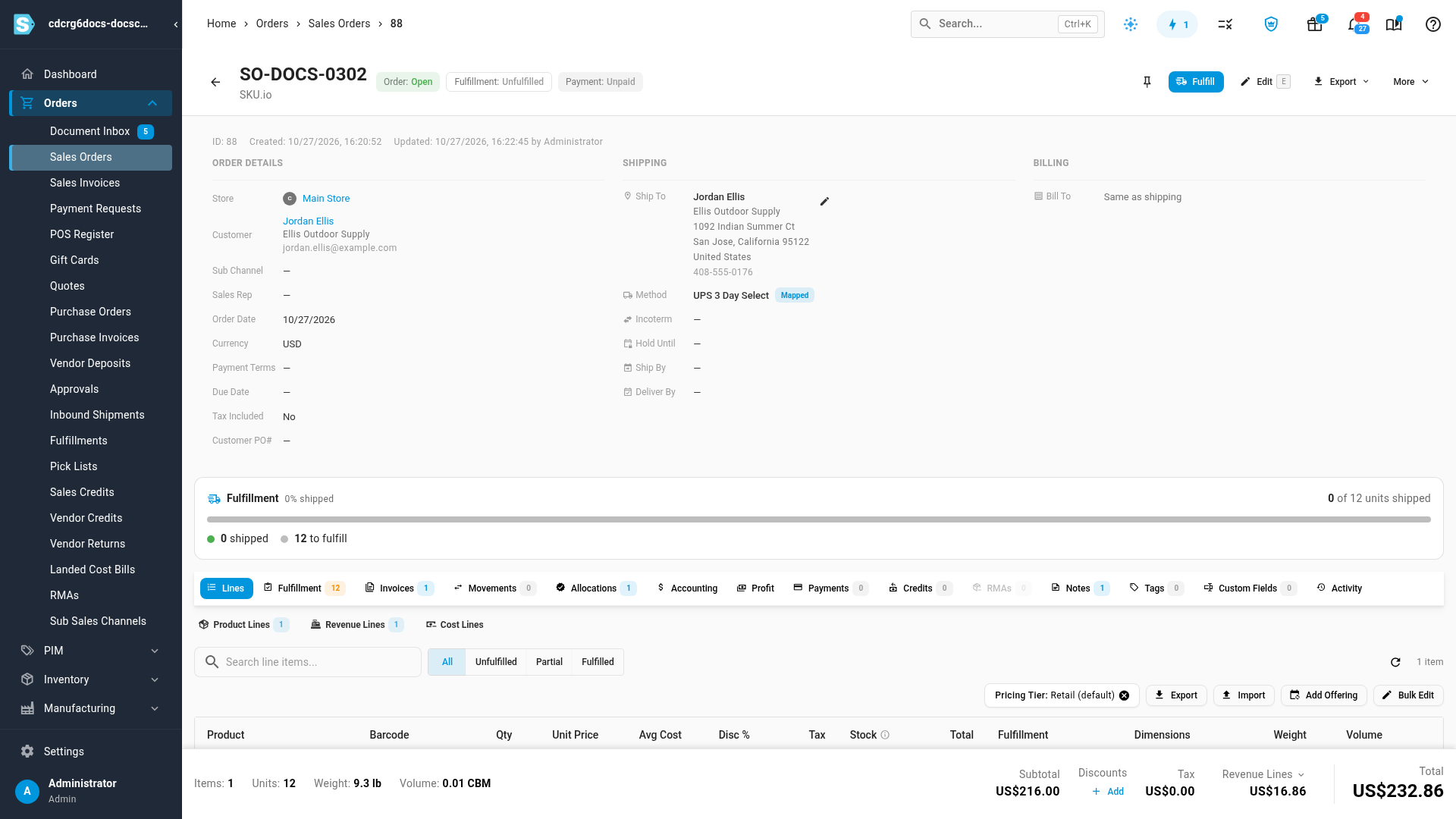Click the Stock column info icon
The height and width of the screenshot is (819, 1456).
(885, 735)
